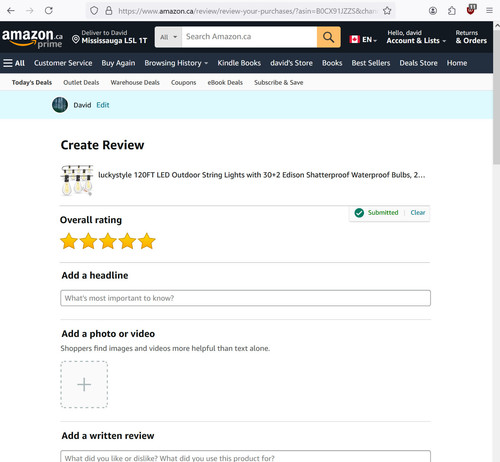This screenshot has height=462, width=500.
Task: Expand Browsing History dropdown
Action: 176,63
